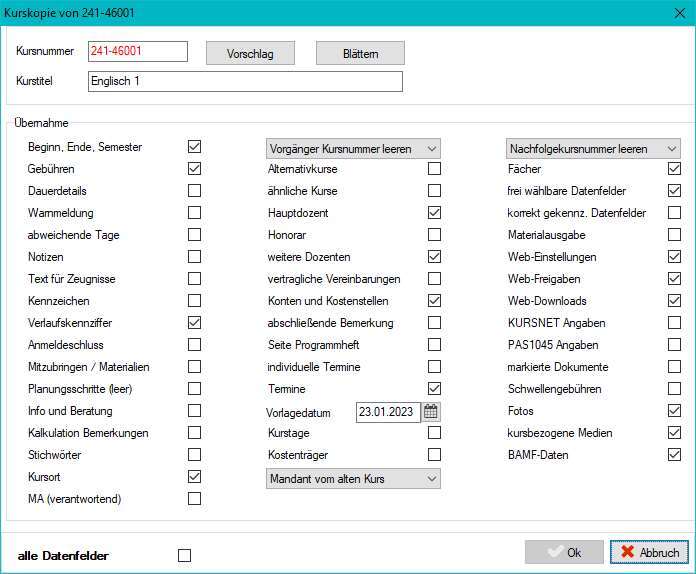This screenshot has height=574, width=696.
Task: Enable MA (verantwortend) checkbox
Action: (x=194, y=499)
